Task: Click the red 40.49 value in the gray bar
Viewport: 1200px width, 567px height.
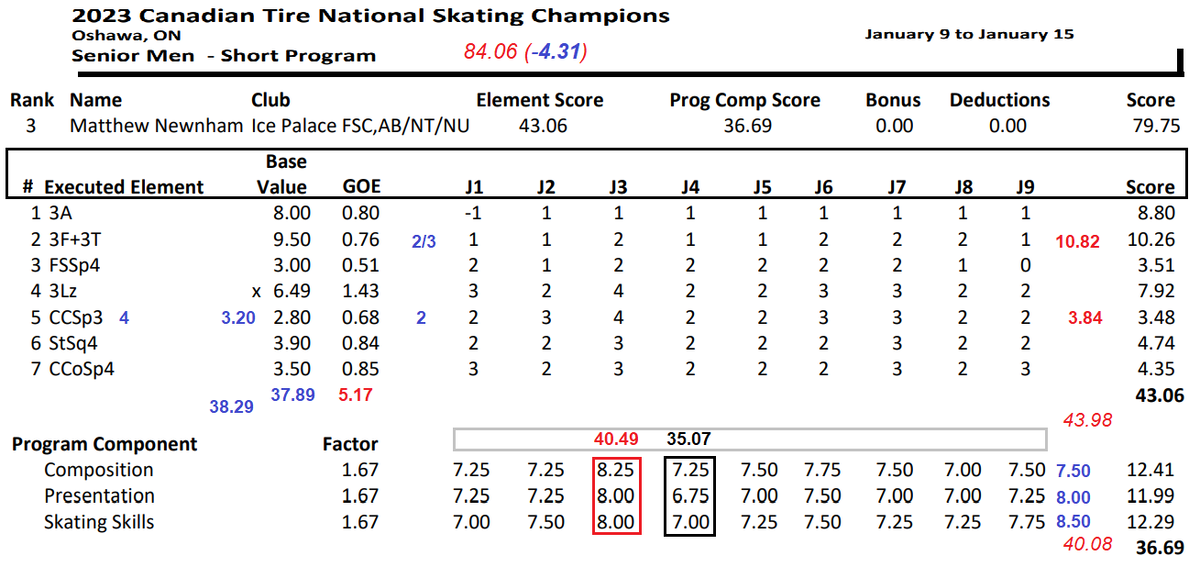Action: [x=616, y=438]
